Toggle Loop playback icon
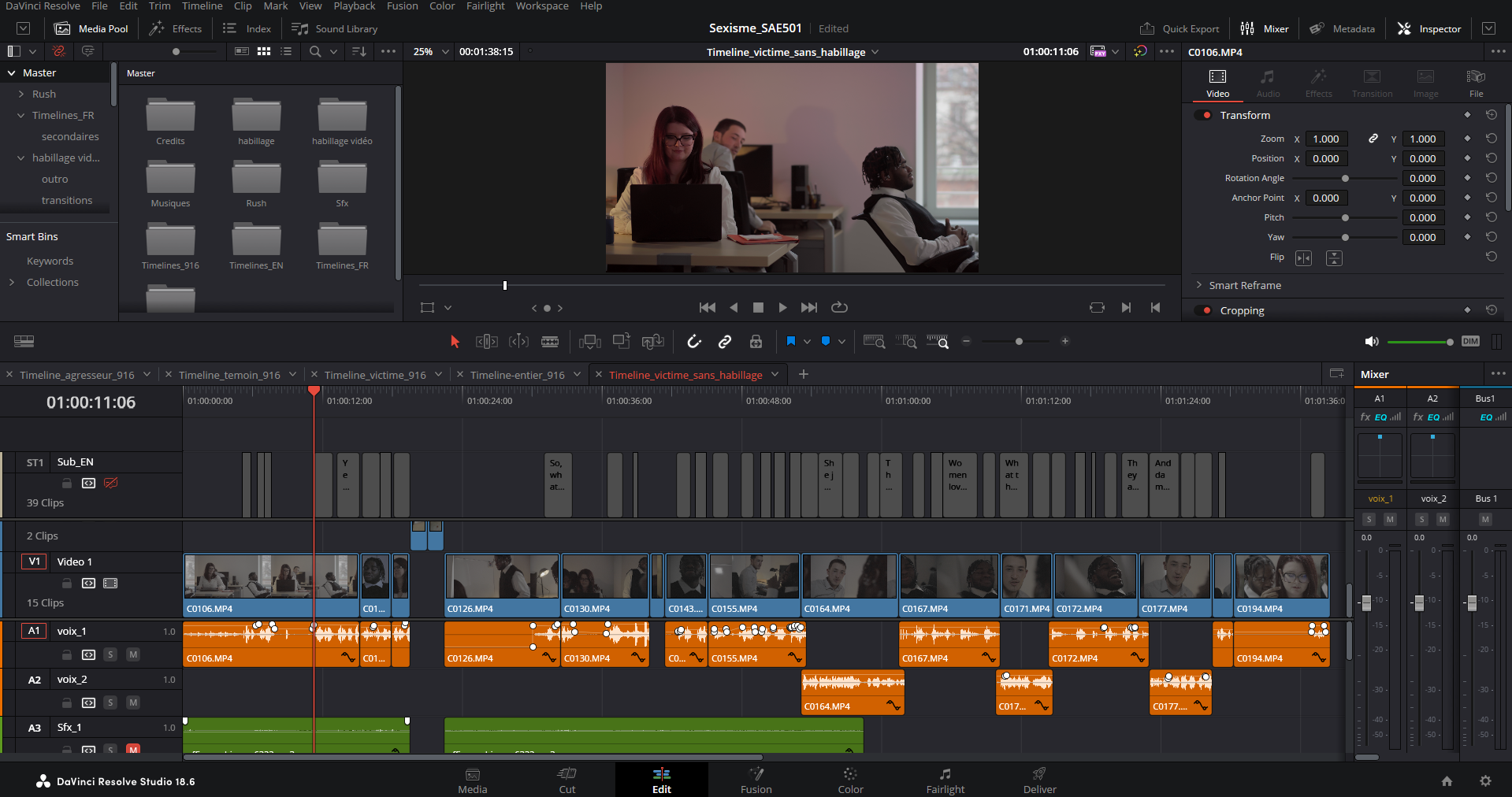 tap(840, 307)
